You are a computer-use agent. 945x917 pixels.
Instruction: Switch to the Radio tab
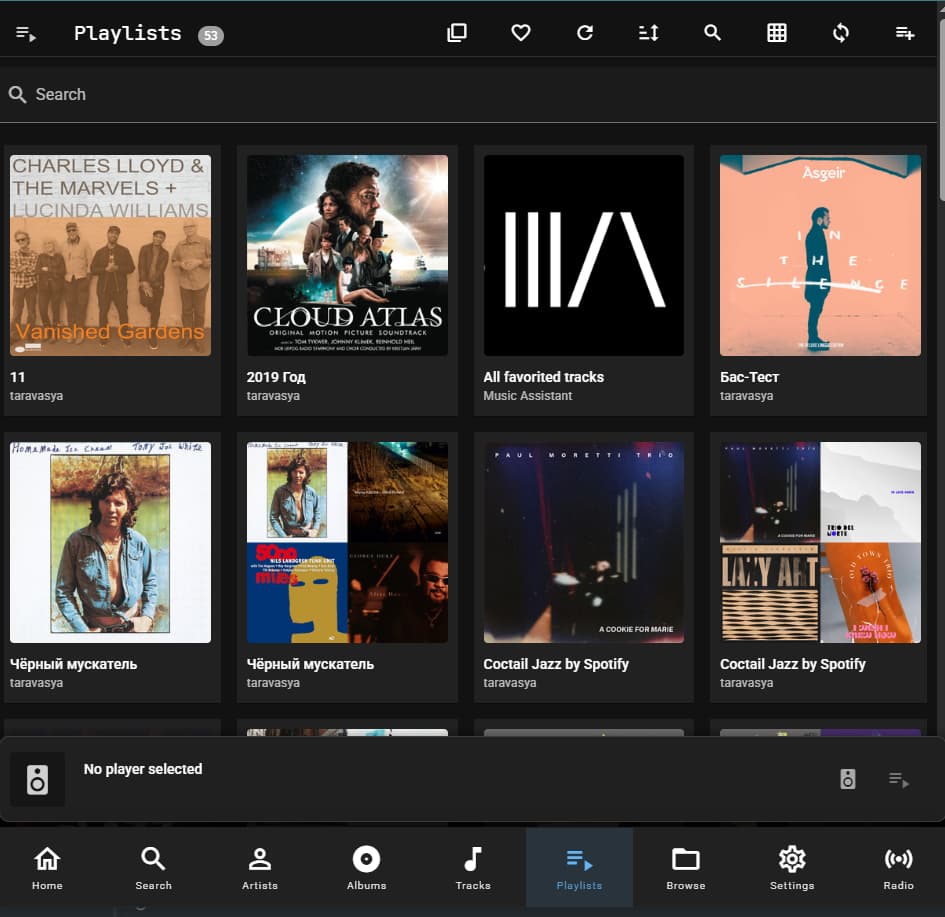(899, 868)
